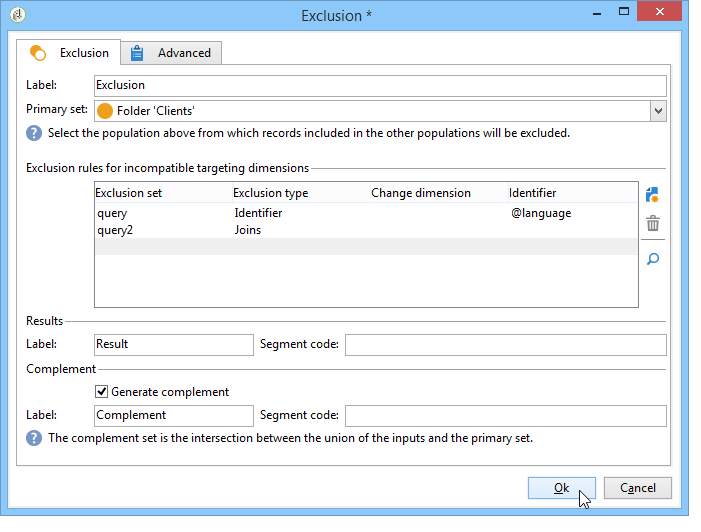Viewport: 701px width, 532px height.
Task: Toggle Generate complement checkbox
Action: pyautogui.click(x=101, y=392)
